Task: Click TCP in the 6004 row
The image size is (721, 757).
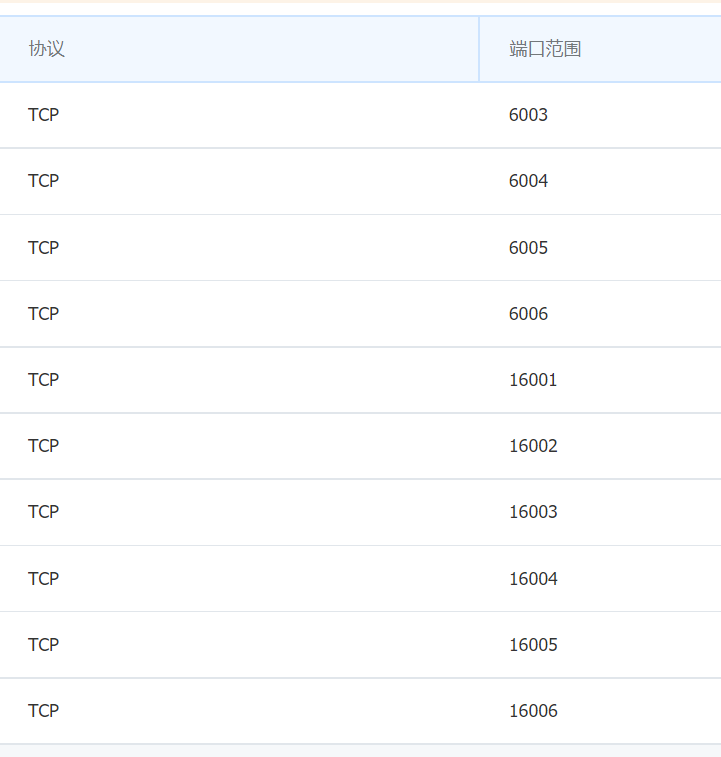Action: click(x=43, y=181)
